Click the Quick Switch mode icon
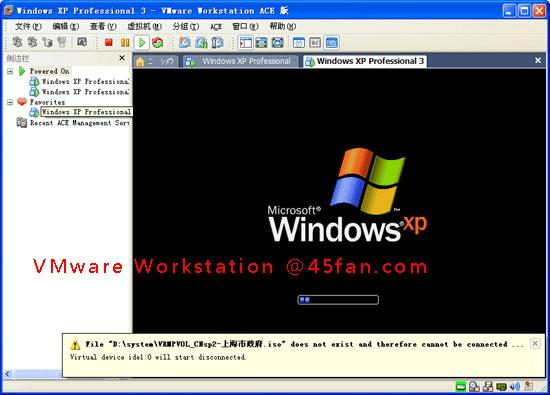Viewport: 550px width, 395px height. click(x=261, y=43)
